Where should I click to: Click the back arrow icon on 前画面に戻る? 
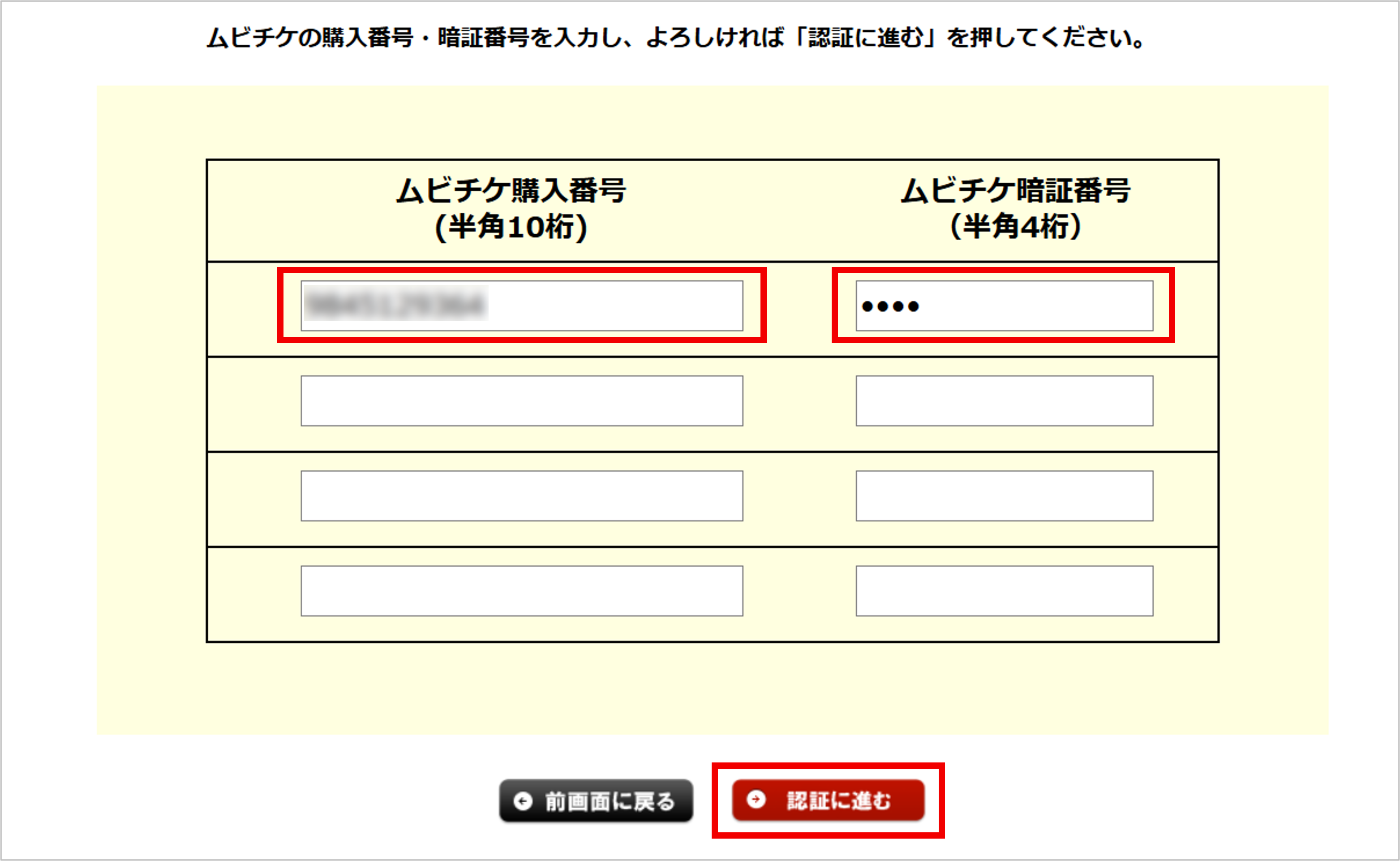pyautogui.click(x=523, y=801)
